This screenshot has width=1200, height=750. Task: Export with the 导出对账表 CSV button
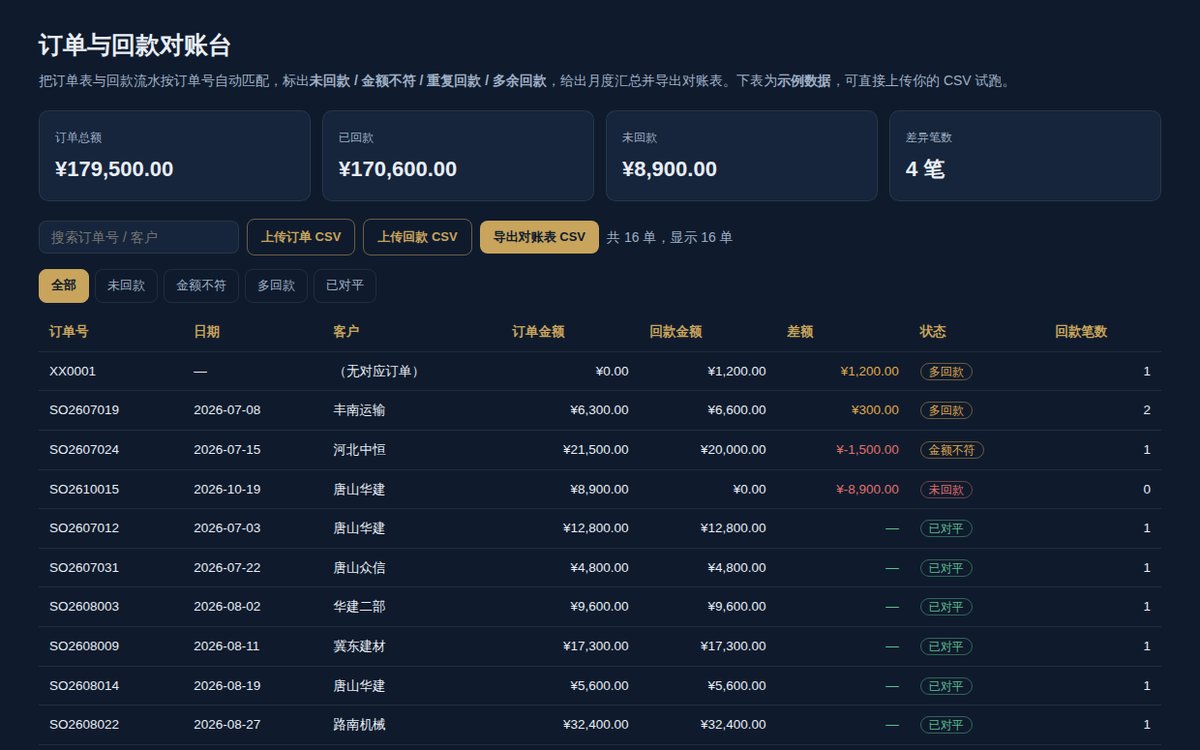(539, 237)
